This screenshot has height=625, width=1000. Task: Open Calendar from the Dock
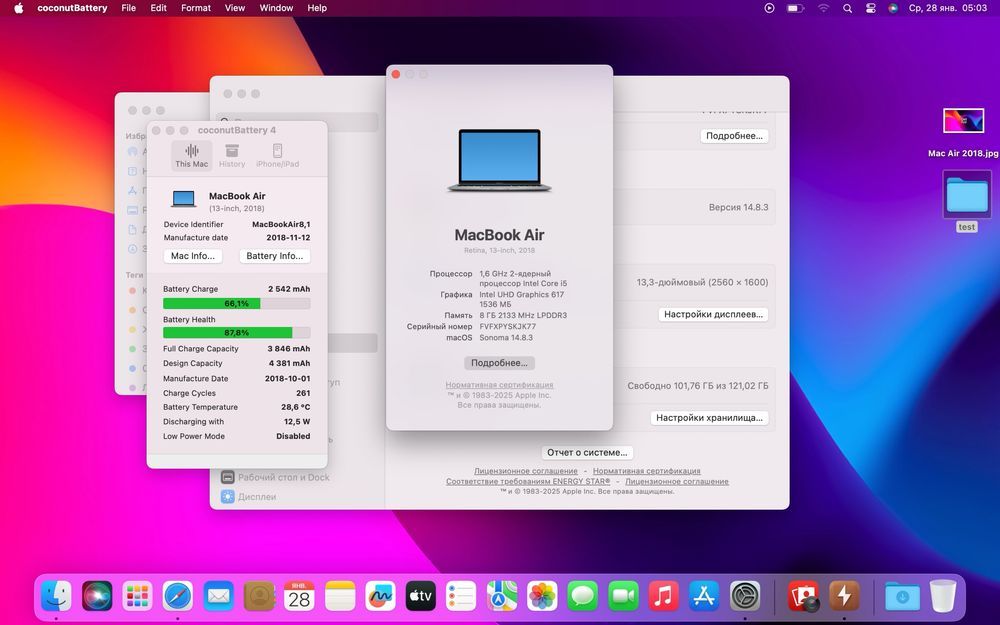pyautogui.click(x=299, y=596)
